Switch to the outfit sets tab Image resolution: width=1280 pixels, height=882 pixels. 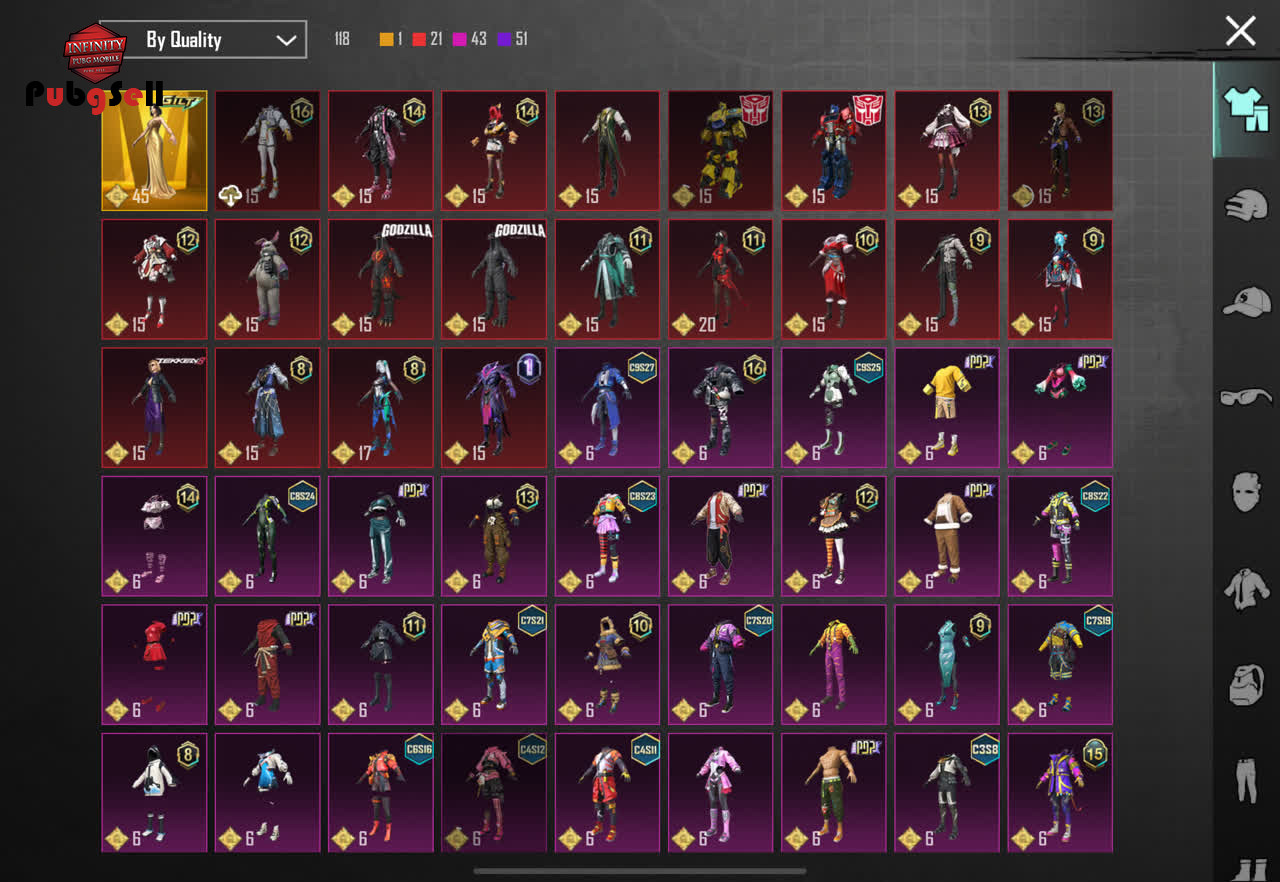point(1246,110)
